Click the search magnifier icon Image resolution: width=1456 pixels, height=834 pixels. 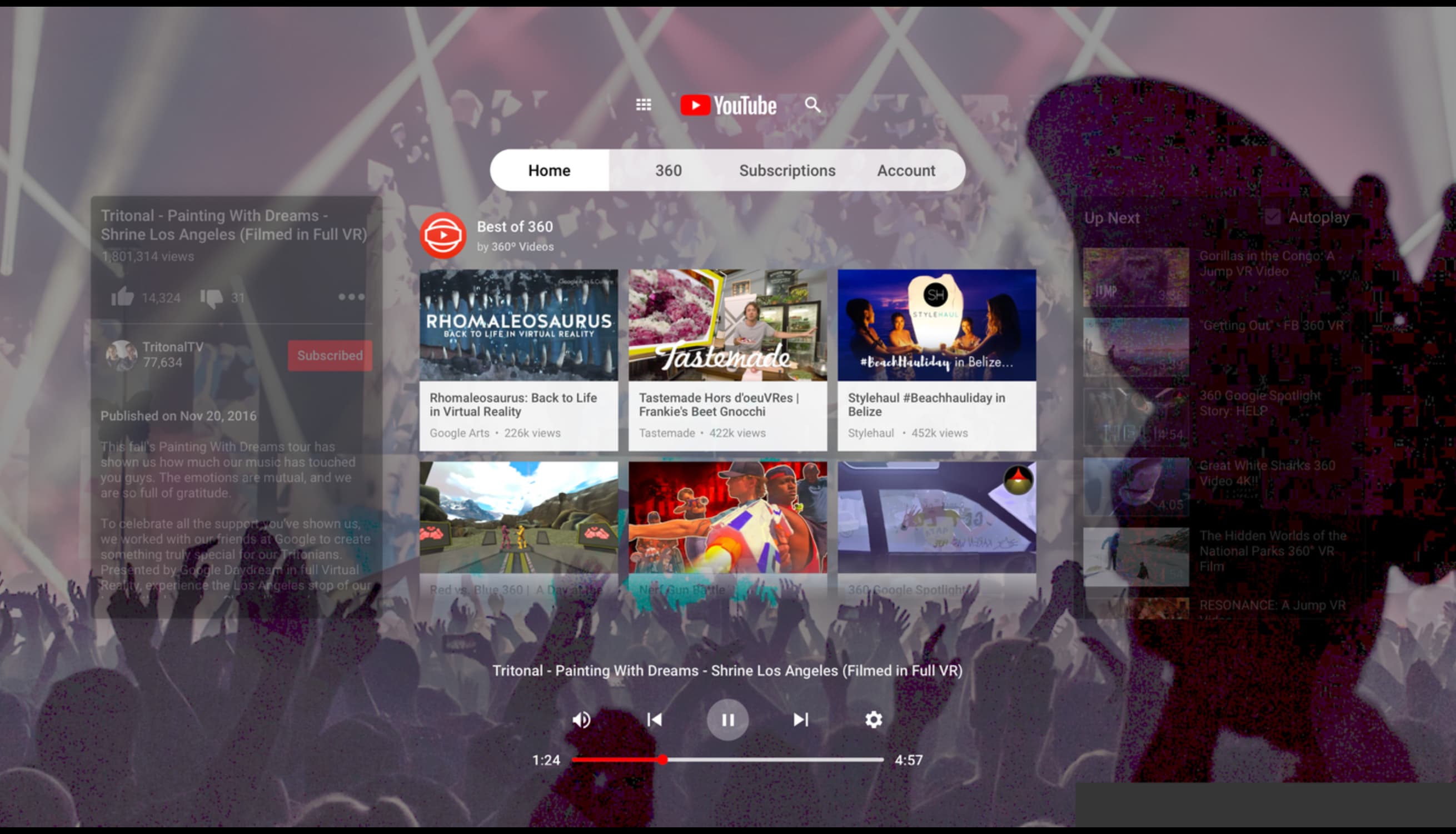(x=812, y=105)
